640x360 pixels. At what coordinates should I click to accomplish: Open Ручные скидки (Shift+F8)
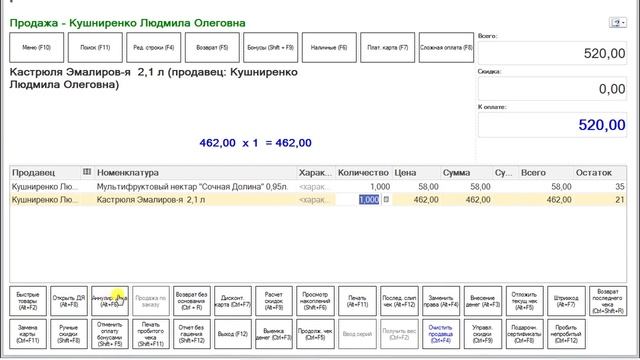pyautogui.click(x=69, y=334)
